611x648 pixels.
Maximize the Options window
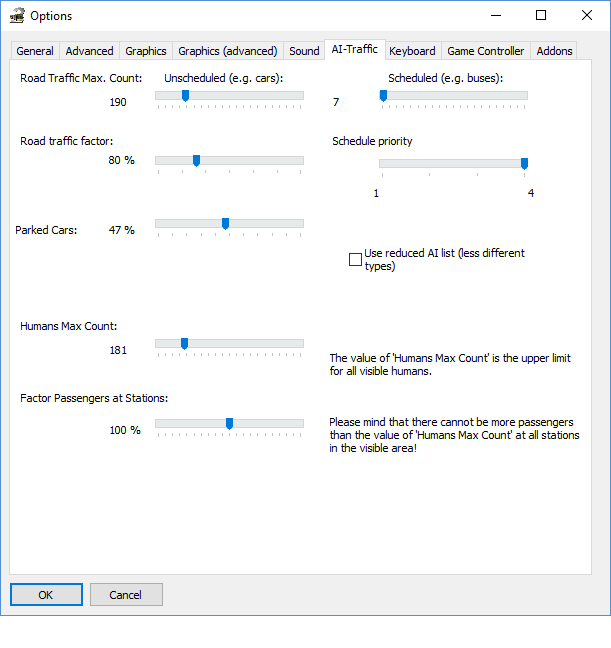(x=541, y=16)
